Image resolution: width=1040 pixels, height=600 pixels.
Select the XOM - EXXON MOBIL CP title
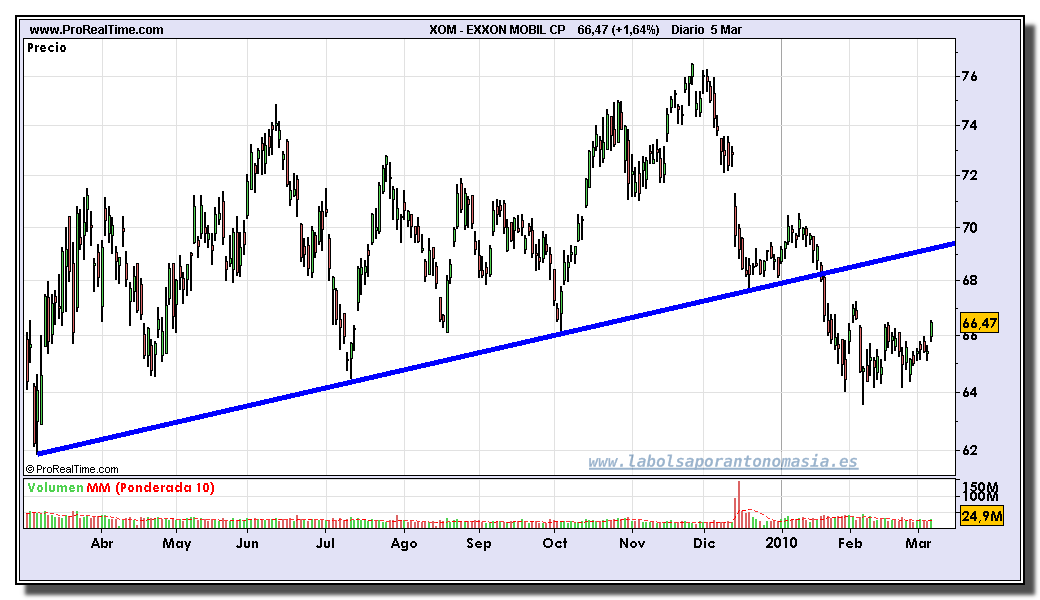pos(497,30)
